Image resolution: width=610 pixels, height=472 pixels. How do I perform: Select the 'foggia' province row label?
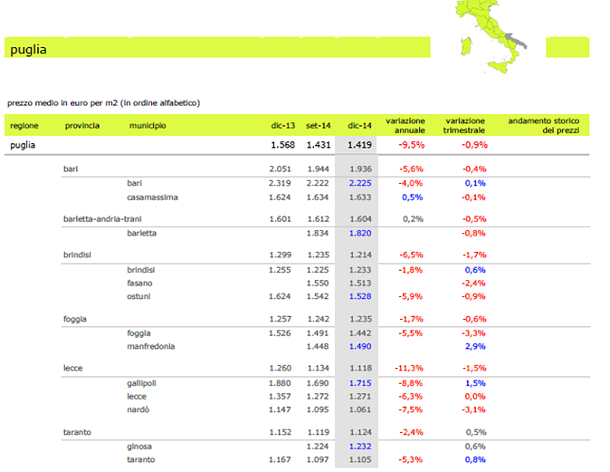75,319
